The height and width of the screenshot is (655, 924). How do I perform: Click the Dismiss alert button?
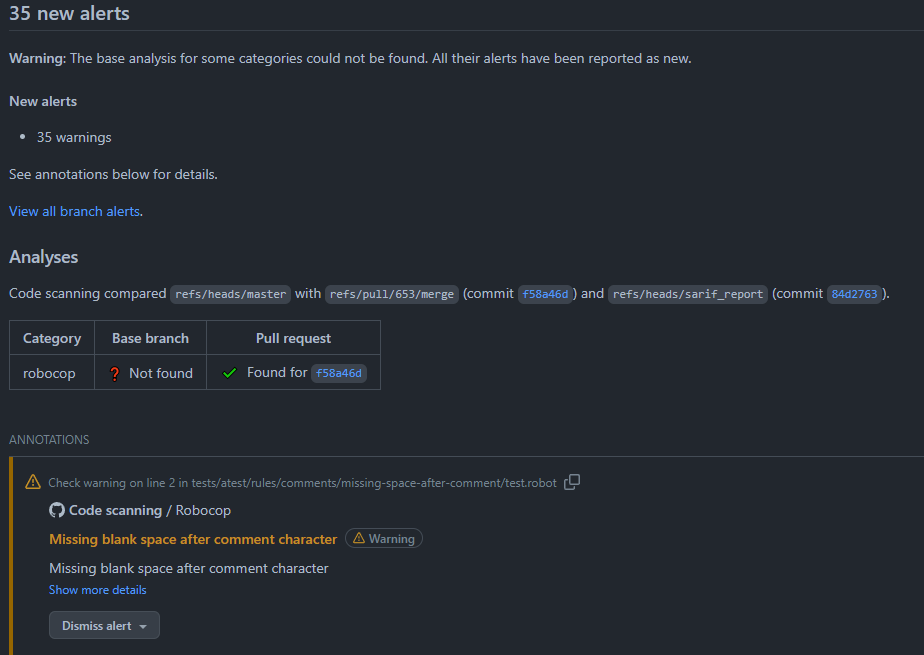96,624
